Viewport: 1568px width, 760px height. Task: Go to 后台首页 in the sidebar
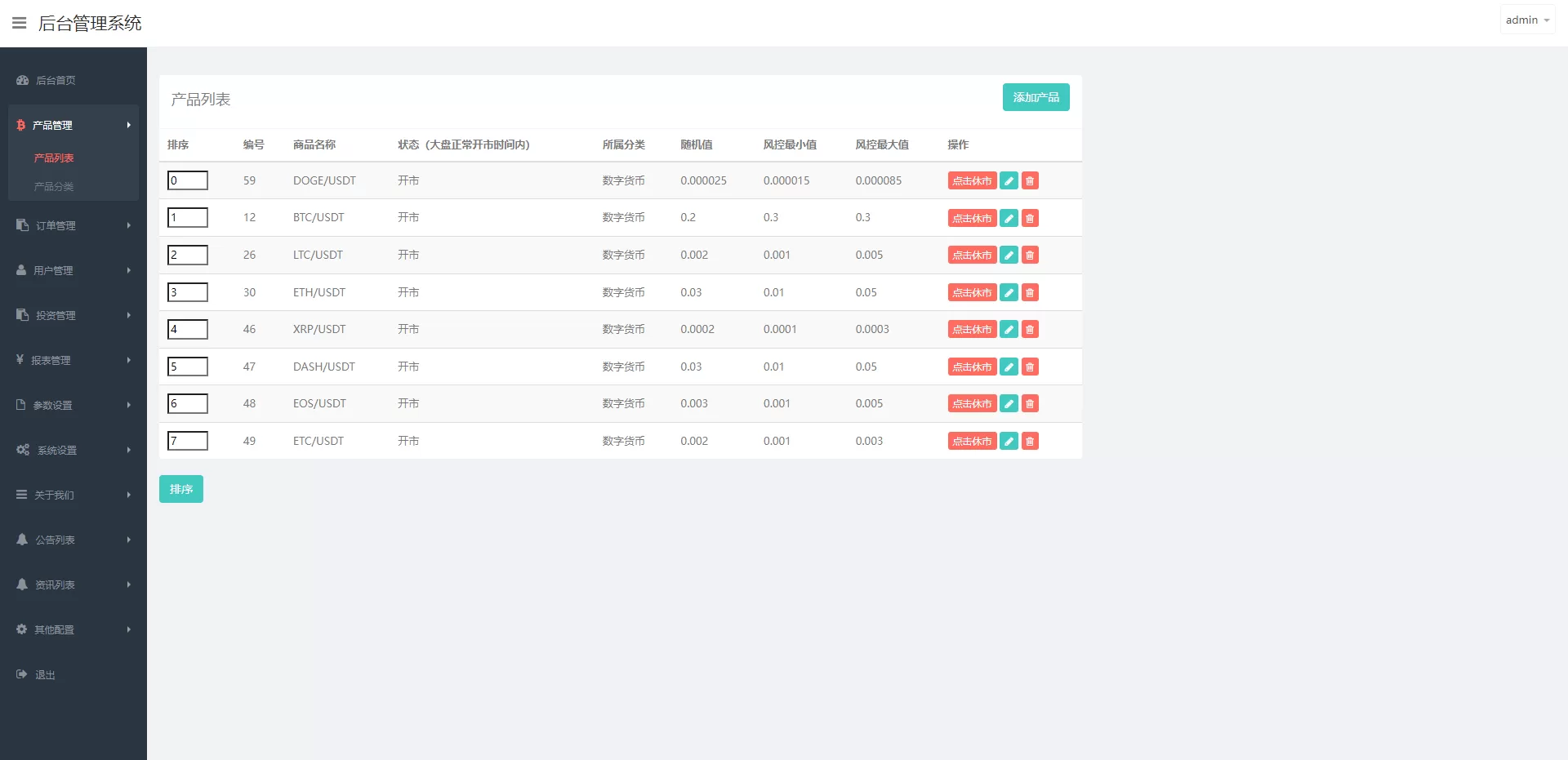click(56, 80)
